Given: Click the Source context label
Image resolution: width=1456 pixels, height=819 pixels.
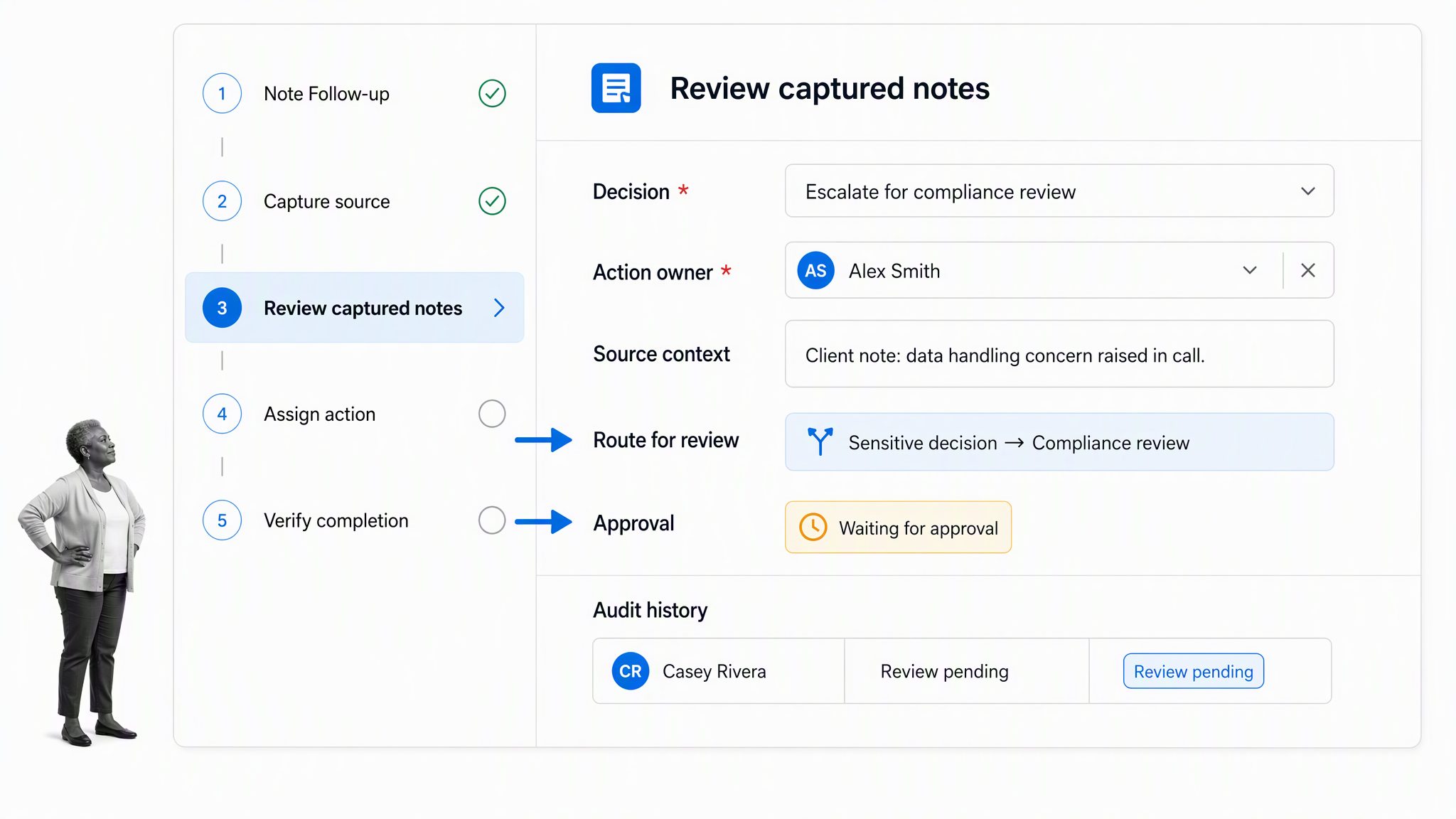Looking at the screenshot, I should click(x=661, y=354).
